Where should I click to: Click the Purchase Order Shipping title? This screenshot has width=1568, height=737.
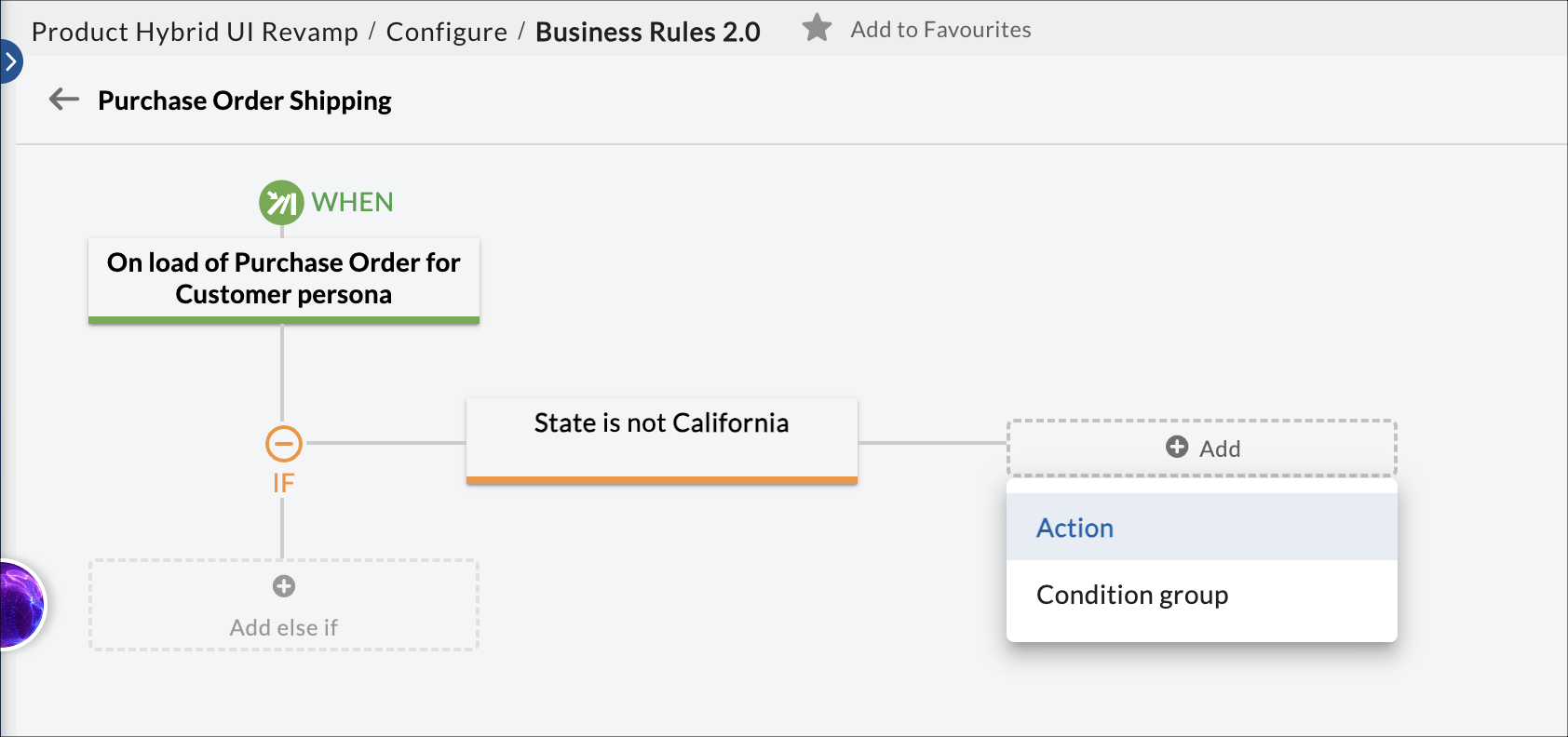click(245, 100)
